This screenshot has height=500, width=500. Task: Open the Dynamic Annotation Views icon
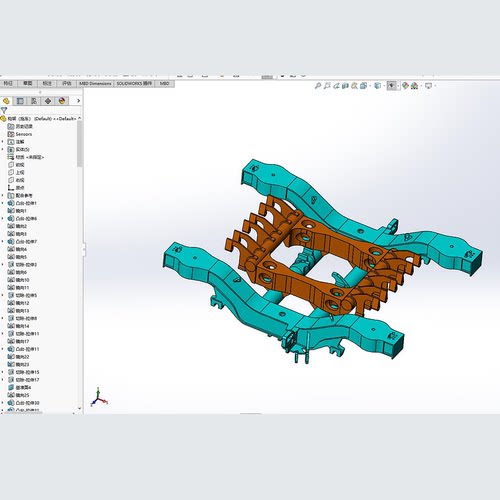tap(354, 86)
